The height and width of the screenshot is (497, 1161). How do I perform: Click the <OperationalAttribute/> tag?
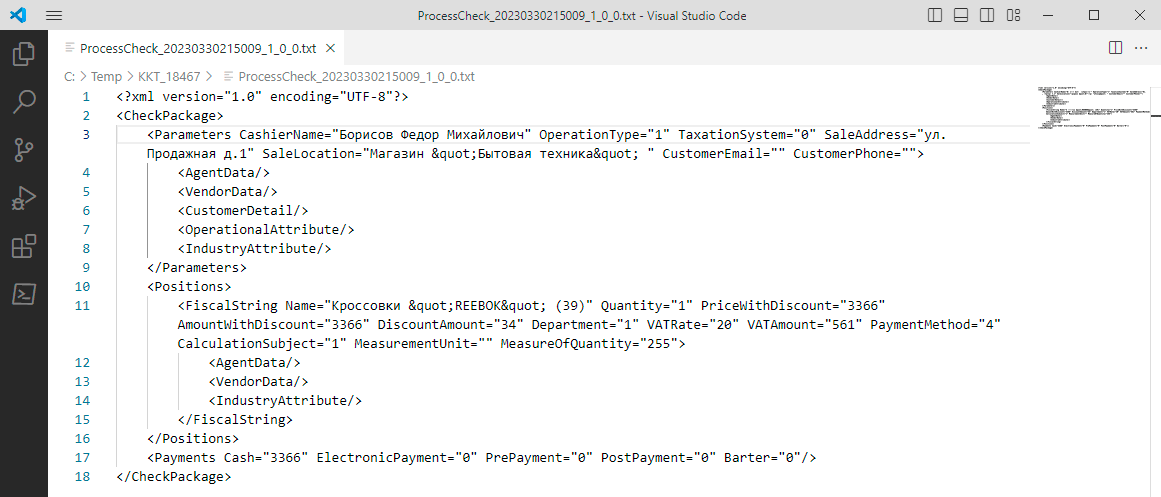[x=266, y=230]
